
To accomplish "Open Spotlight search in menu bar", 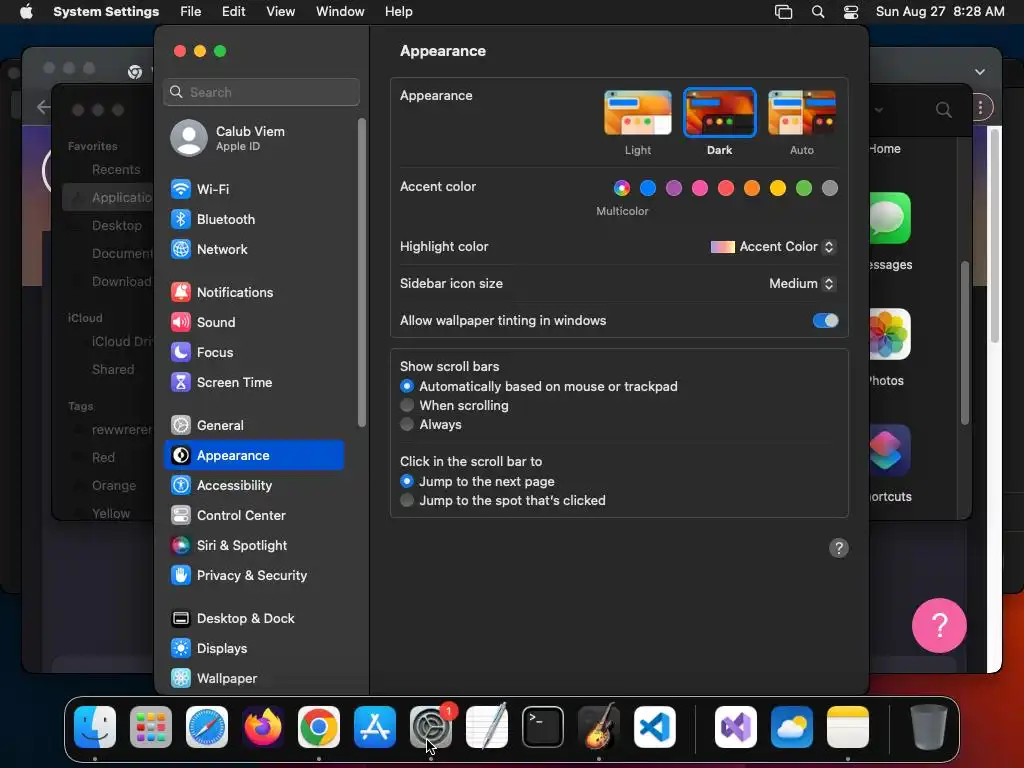I will tap(818, 12).
